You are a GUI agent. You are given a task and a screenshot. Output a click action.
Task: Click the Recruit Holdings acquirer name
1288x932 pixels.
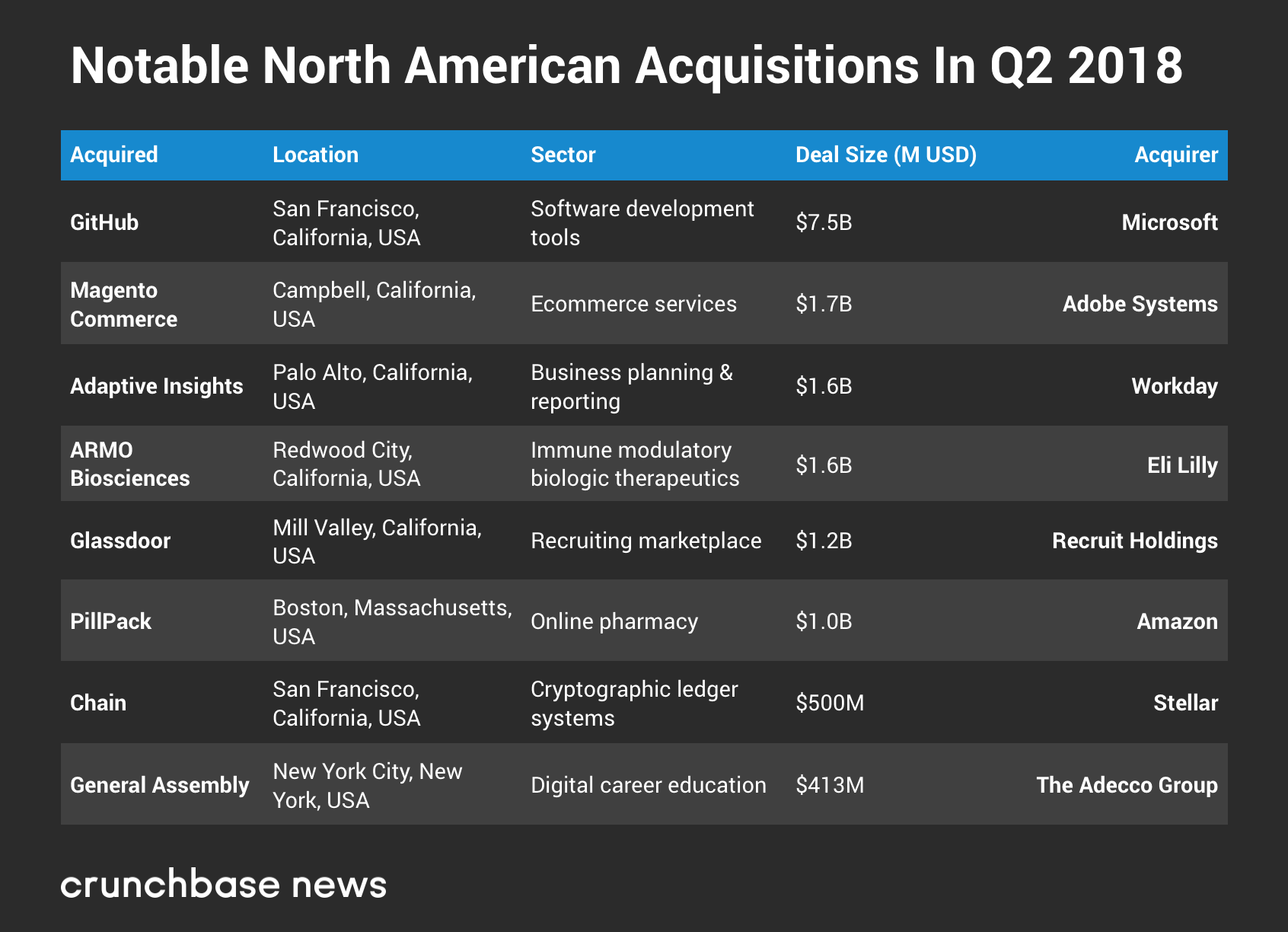1134,541
